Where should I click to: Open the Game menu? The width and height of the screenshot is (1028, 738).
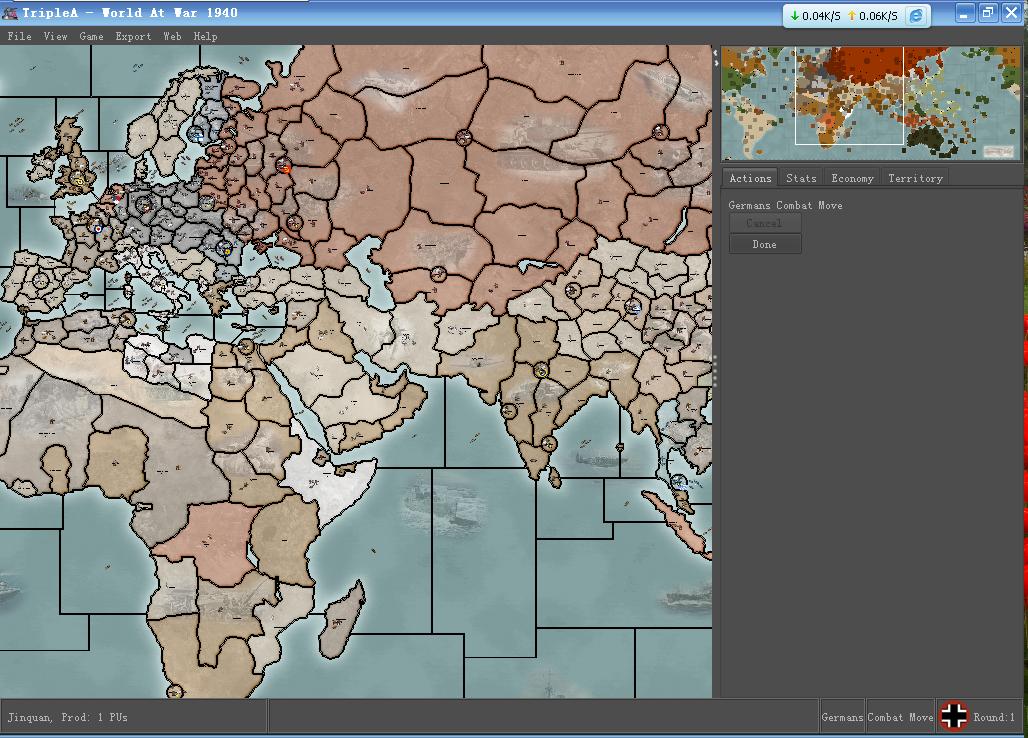[x=91, y=37]
